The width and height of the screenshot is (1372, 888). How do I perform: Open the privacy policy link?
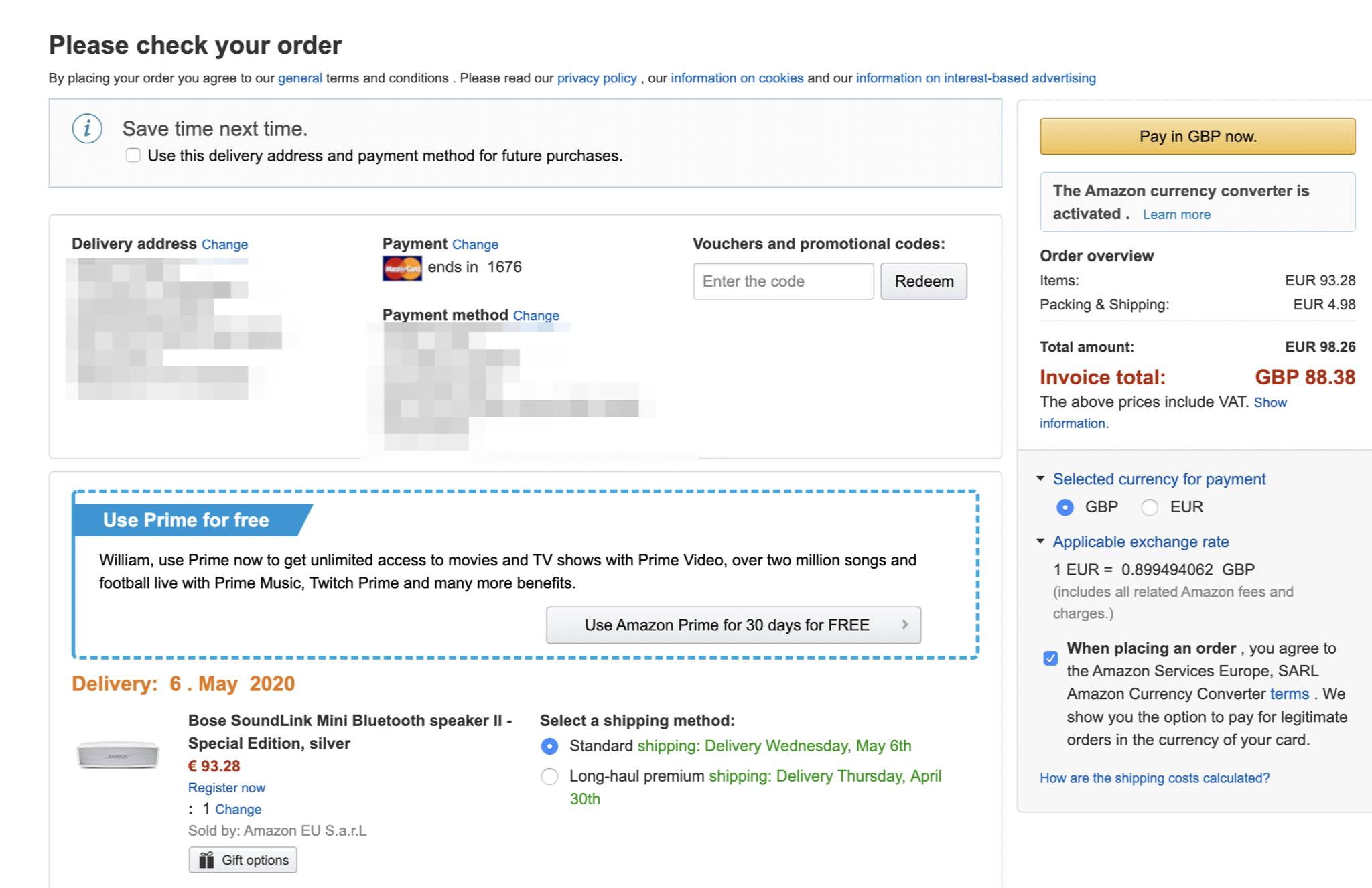(597, 78)
